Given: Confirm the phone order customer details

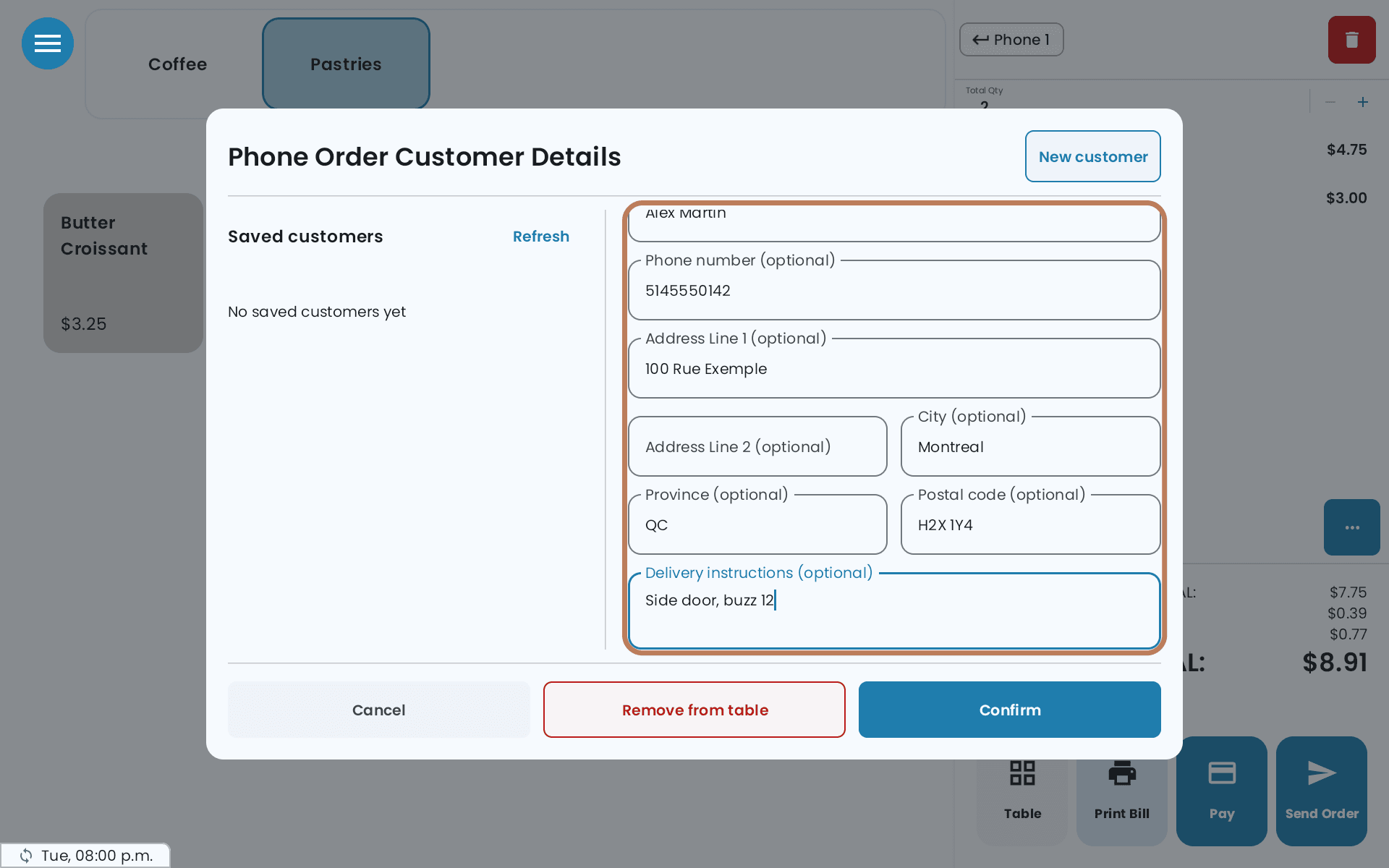Looking at the screenshot, I should (1010, 710).
